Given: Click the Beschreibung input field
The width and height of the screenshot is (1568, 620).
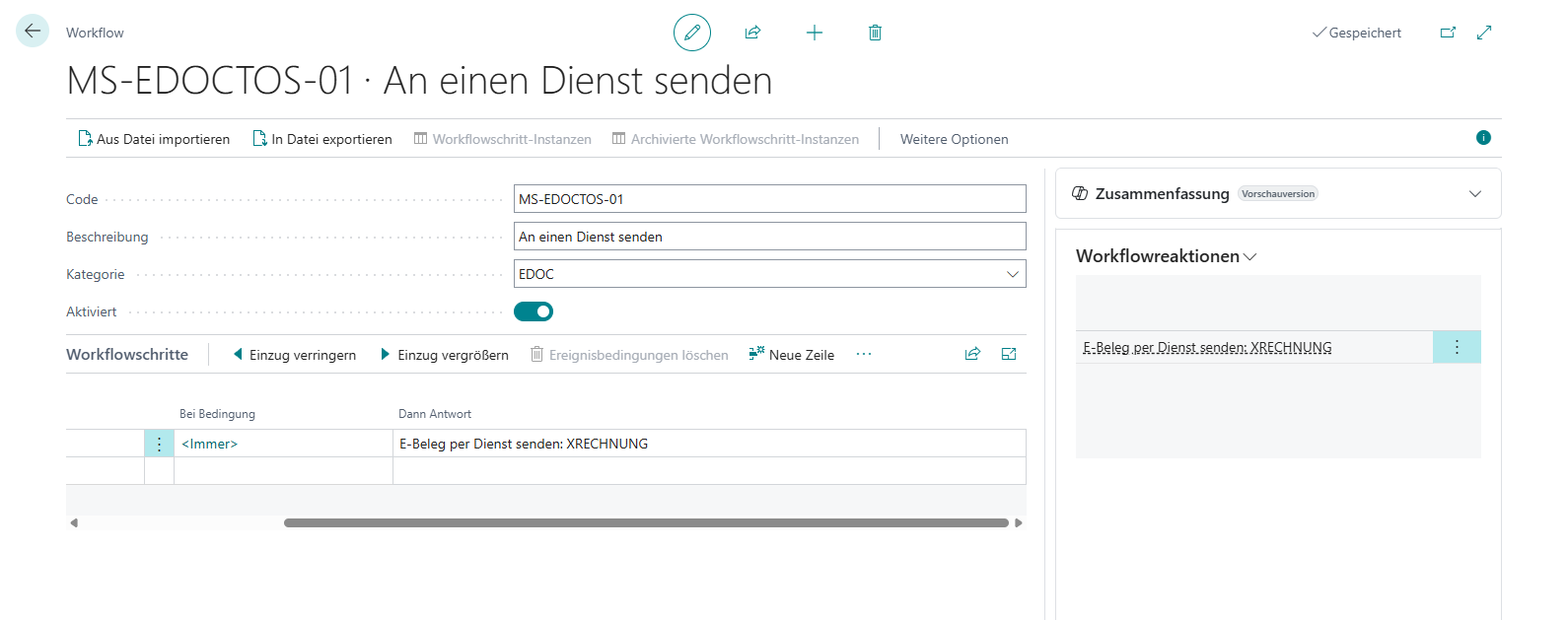Looking at the screenshot, I should tap(769, 237).
